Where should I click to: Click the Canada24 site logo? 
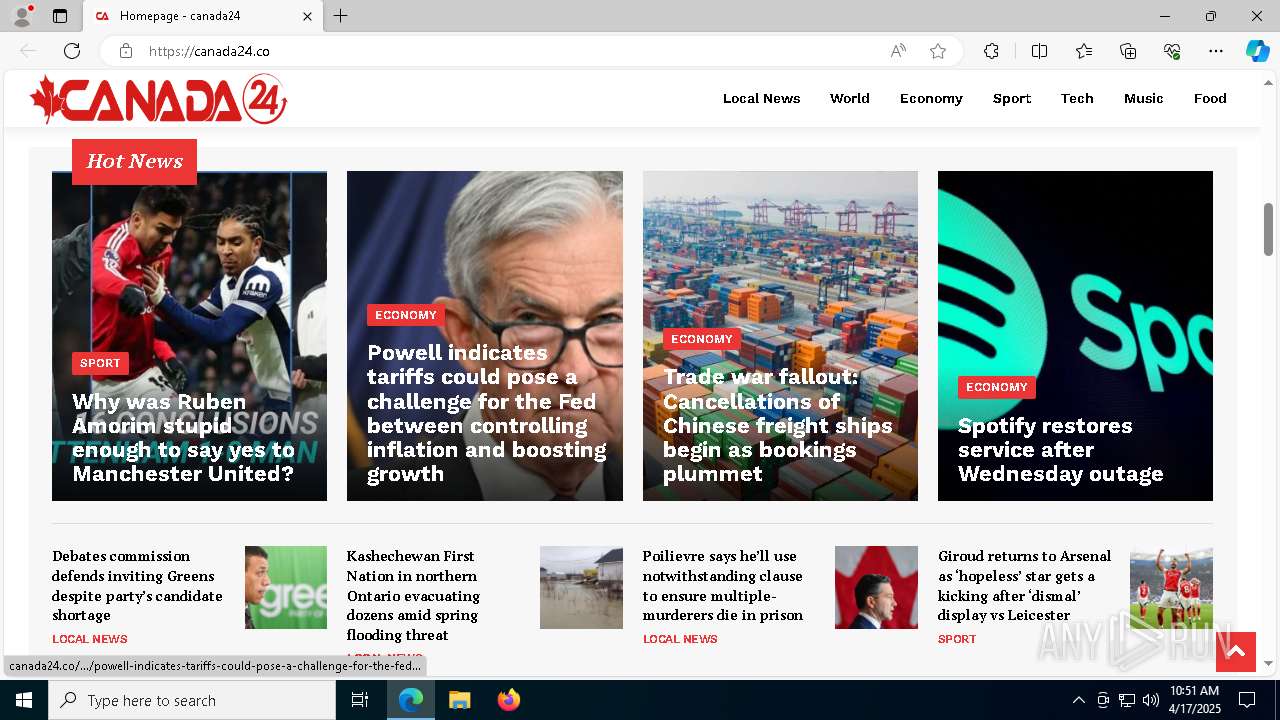(158, 99)
